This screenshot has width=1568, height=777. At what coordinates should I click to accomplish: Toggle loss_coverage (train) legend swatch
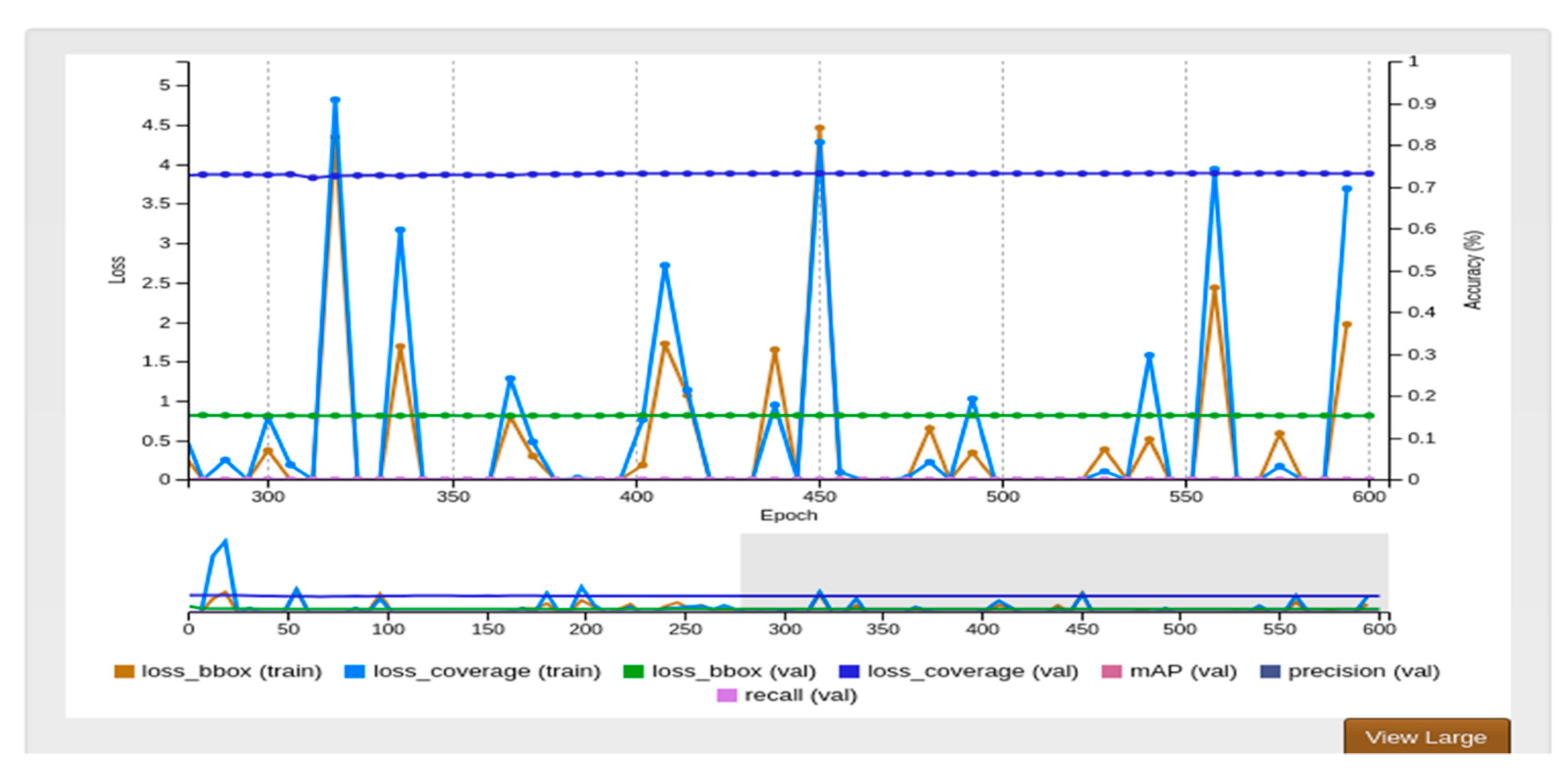(x=354, y=671)
